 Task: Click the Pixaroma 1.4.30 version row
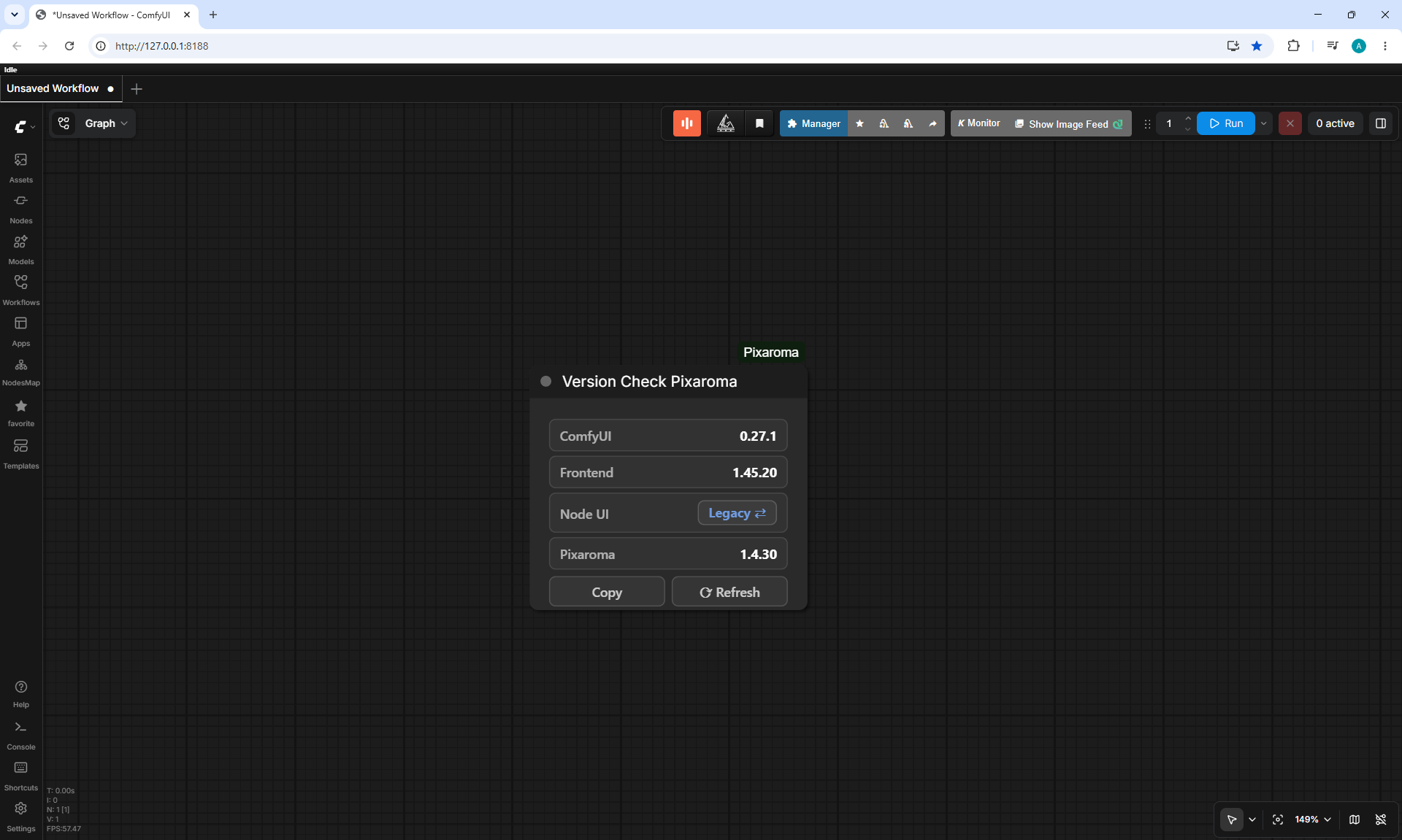(668, 554)
